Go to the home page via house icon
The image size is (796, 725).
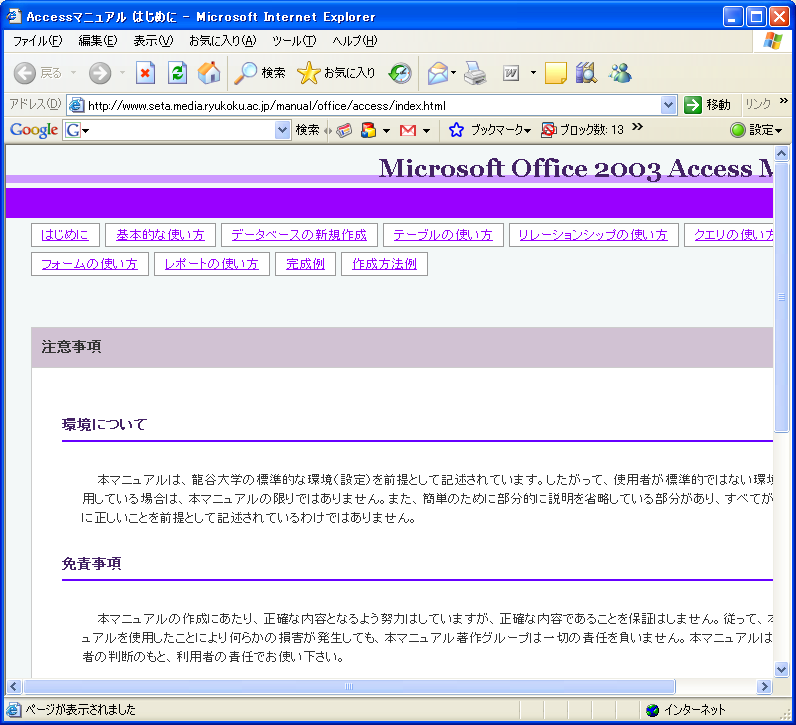(209, 74)
